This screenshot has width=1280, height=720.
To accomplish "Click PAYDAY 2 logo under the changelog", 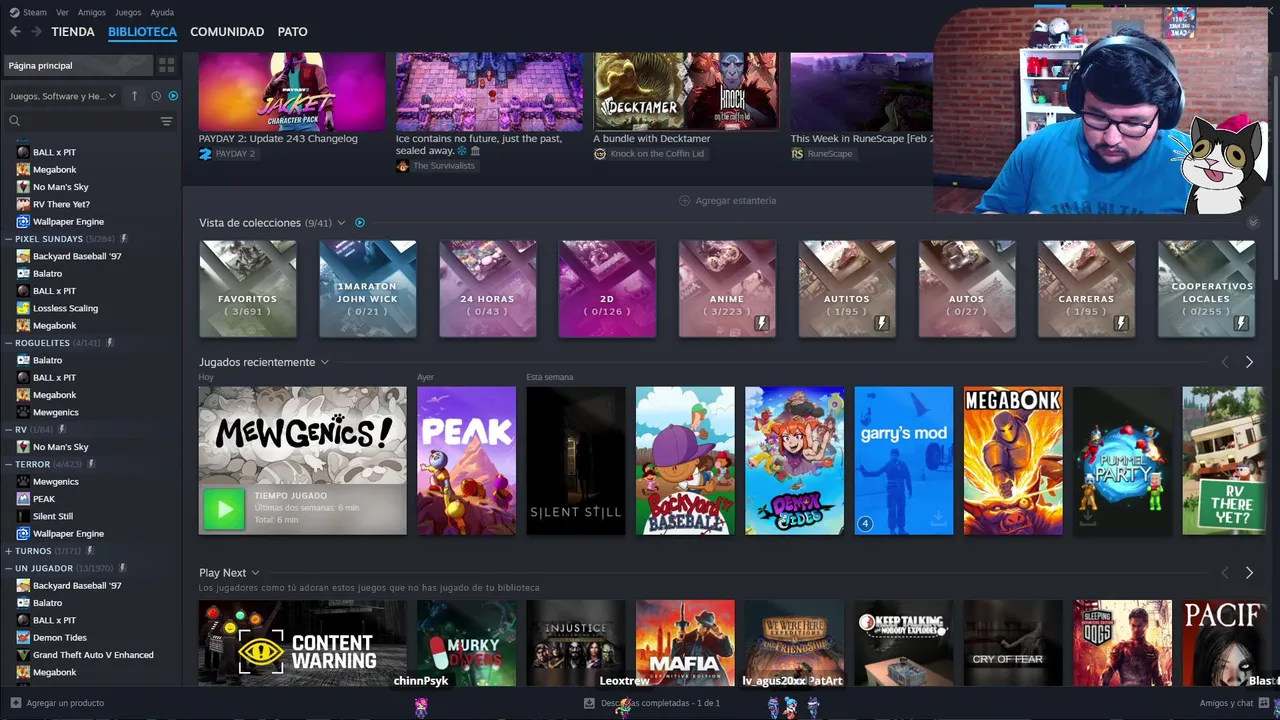I will click(x=205, y=154).
